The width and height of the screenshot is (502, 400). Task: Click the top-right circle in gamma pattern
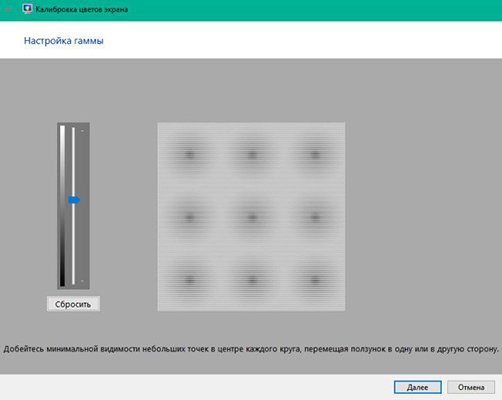(x=314, y=155)
